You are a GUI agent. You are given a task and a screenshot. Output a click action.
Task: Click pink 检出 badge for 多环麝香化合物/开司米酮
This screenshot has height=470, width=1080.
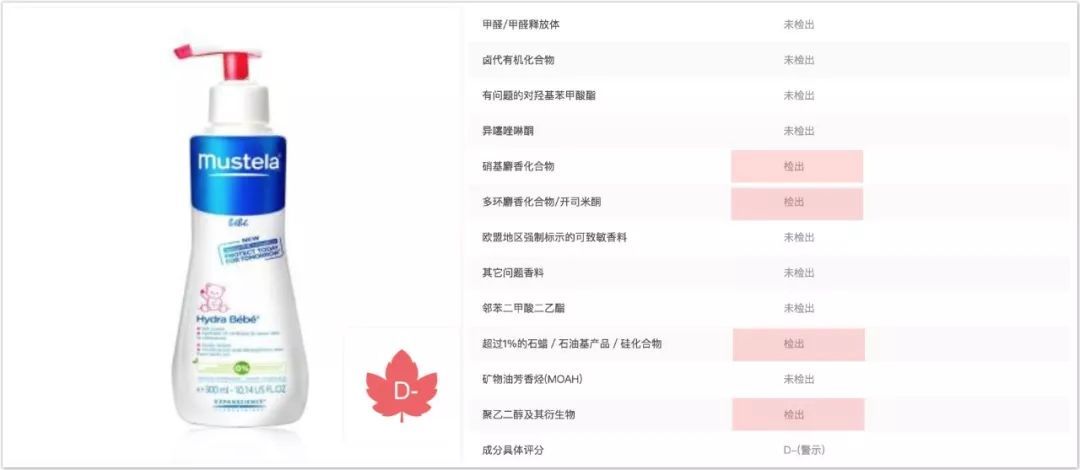click(x=797, y=203)
